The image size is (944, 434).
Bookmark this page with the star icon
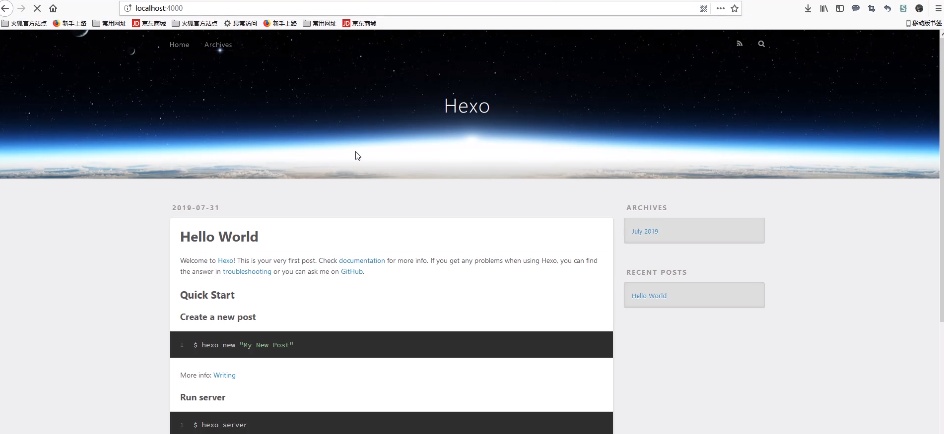(734, 8)
